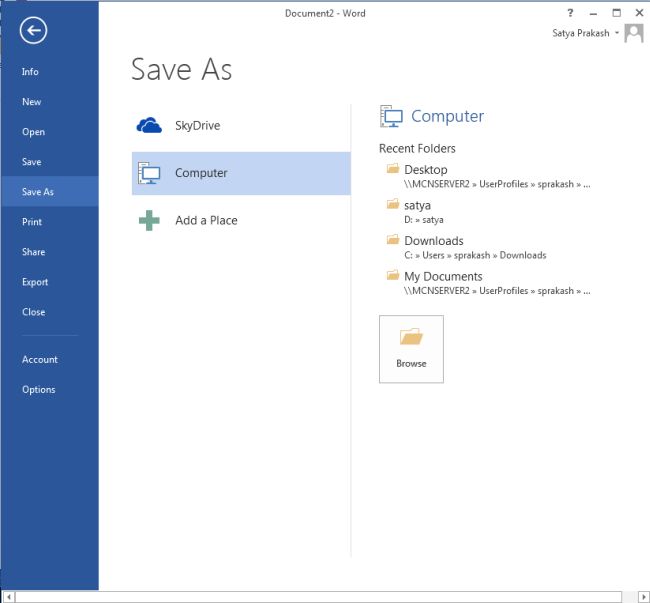This screenshot has width=650, height=603.
Task: Go to the New menu item
Action: [x=32, y=102]
